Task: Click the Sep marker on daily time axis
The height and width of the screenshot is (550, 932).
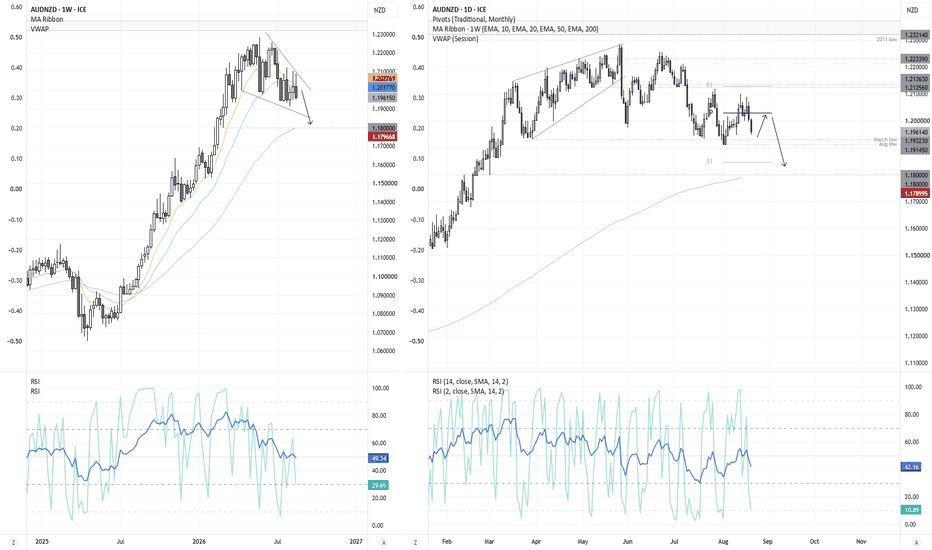Action: pyautogui.click(x=767, y=542)
